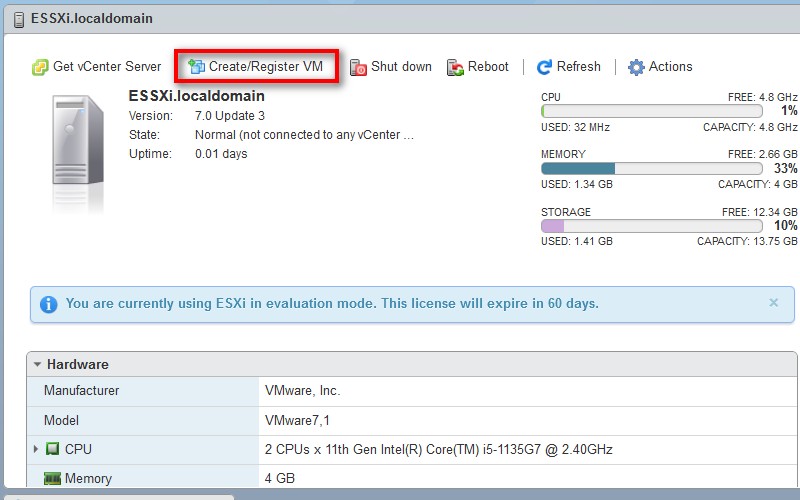Click the blue info icon in evaluation notice

pyautogui.click(x=48, y=304)
